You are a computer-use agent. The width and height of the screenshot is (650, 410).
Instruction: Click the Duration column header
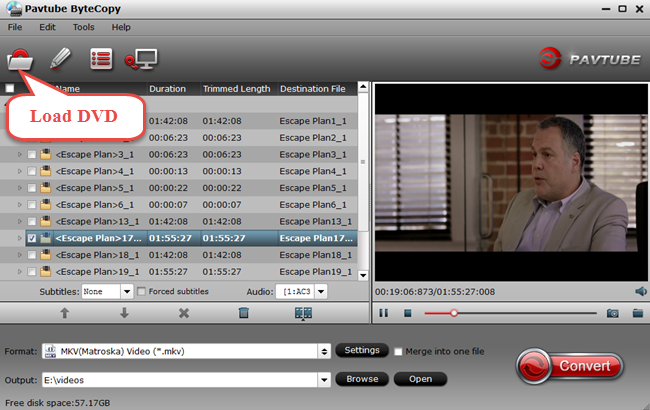167,89
